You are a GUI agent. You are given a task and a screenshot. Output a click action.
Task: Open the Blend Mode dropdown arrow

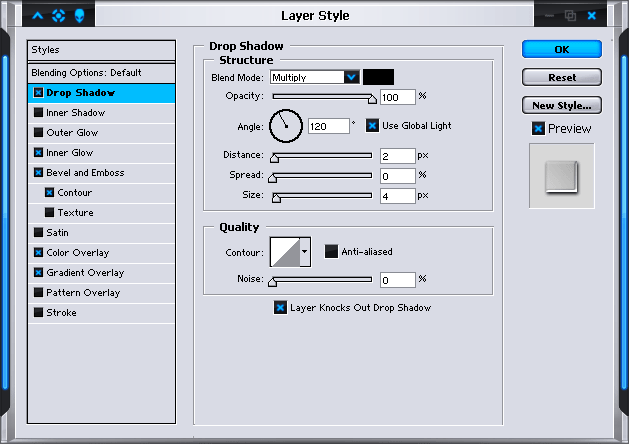[x=351, y=77]
